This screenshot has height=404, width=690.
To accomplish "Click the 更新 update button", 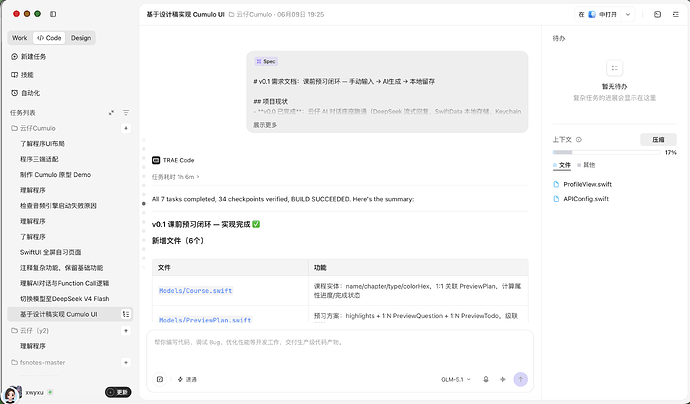I will tap(118, 392).
